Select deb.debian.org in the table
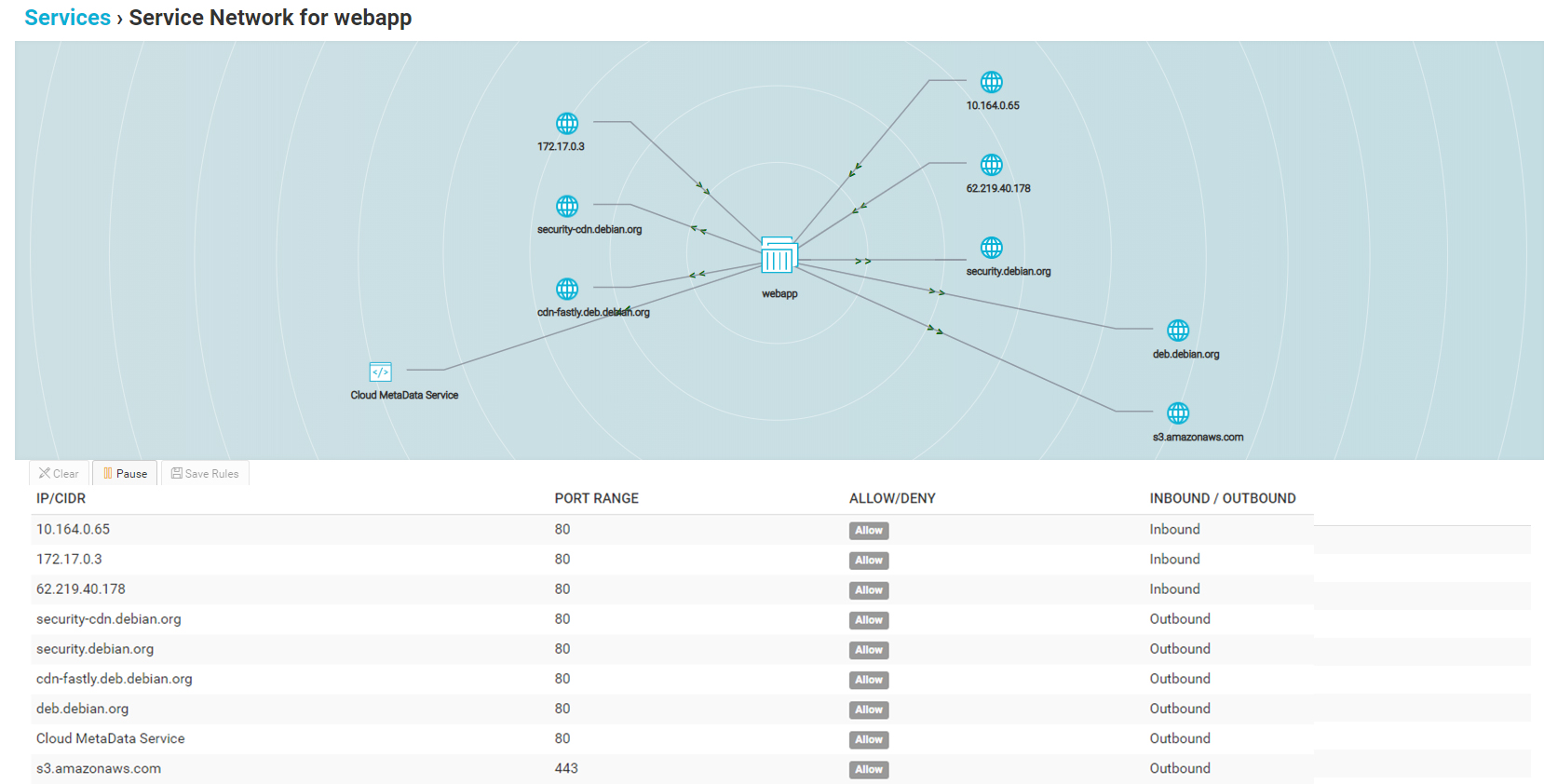Image resolution: width=1544 pixels, height=784 pixels. click(x=82, y=709)
